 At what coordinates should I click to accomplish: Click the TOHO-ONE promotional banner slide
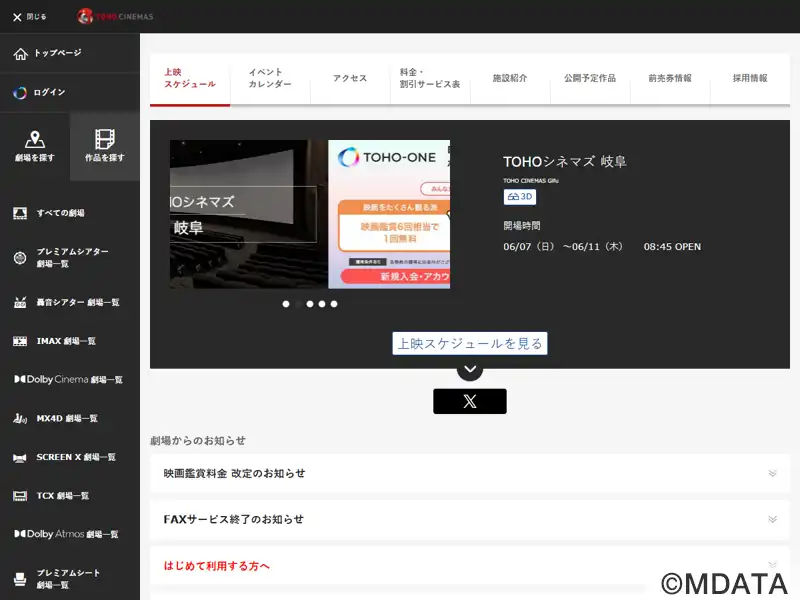pos(389,214)
